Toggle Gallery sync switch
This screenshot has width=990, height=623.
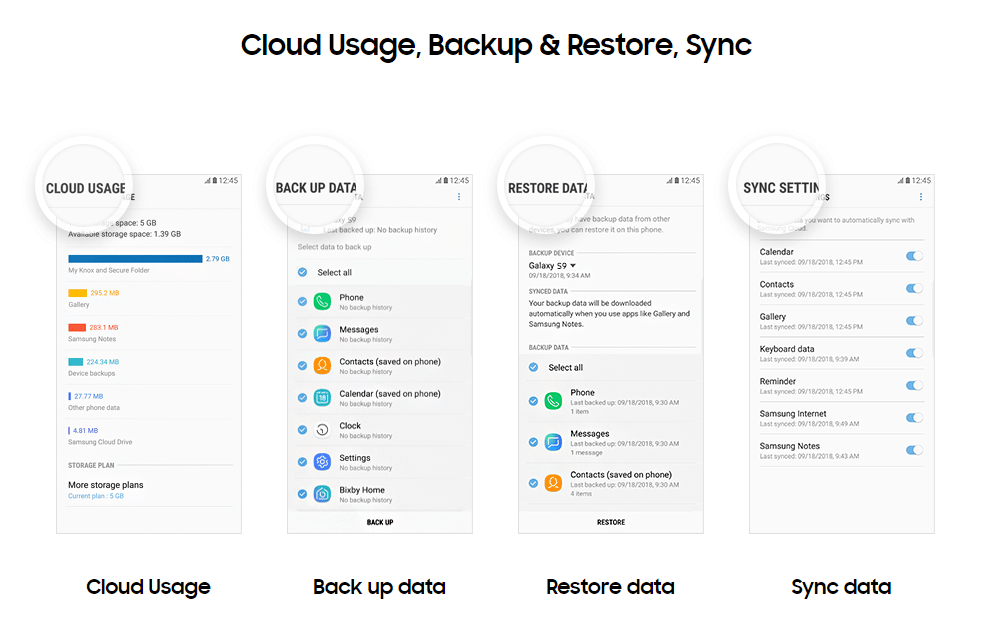(914, 321)
